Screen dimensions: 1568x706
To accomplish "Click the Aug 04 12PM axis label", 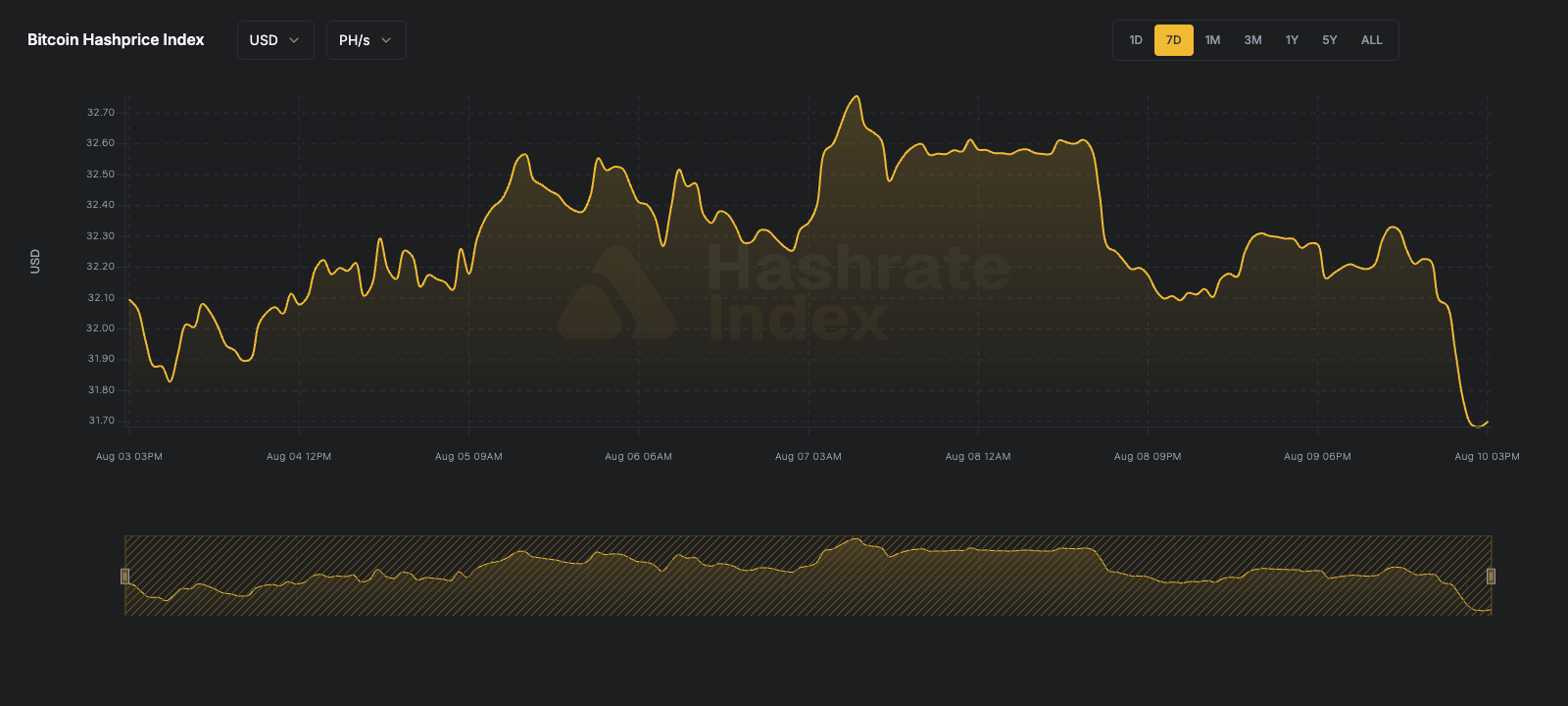I will click(299, 457).
